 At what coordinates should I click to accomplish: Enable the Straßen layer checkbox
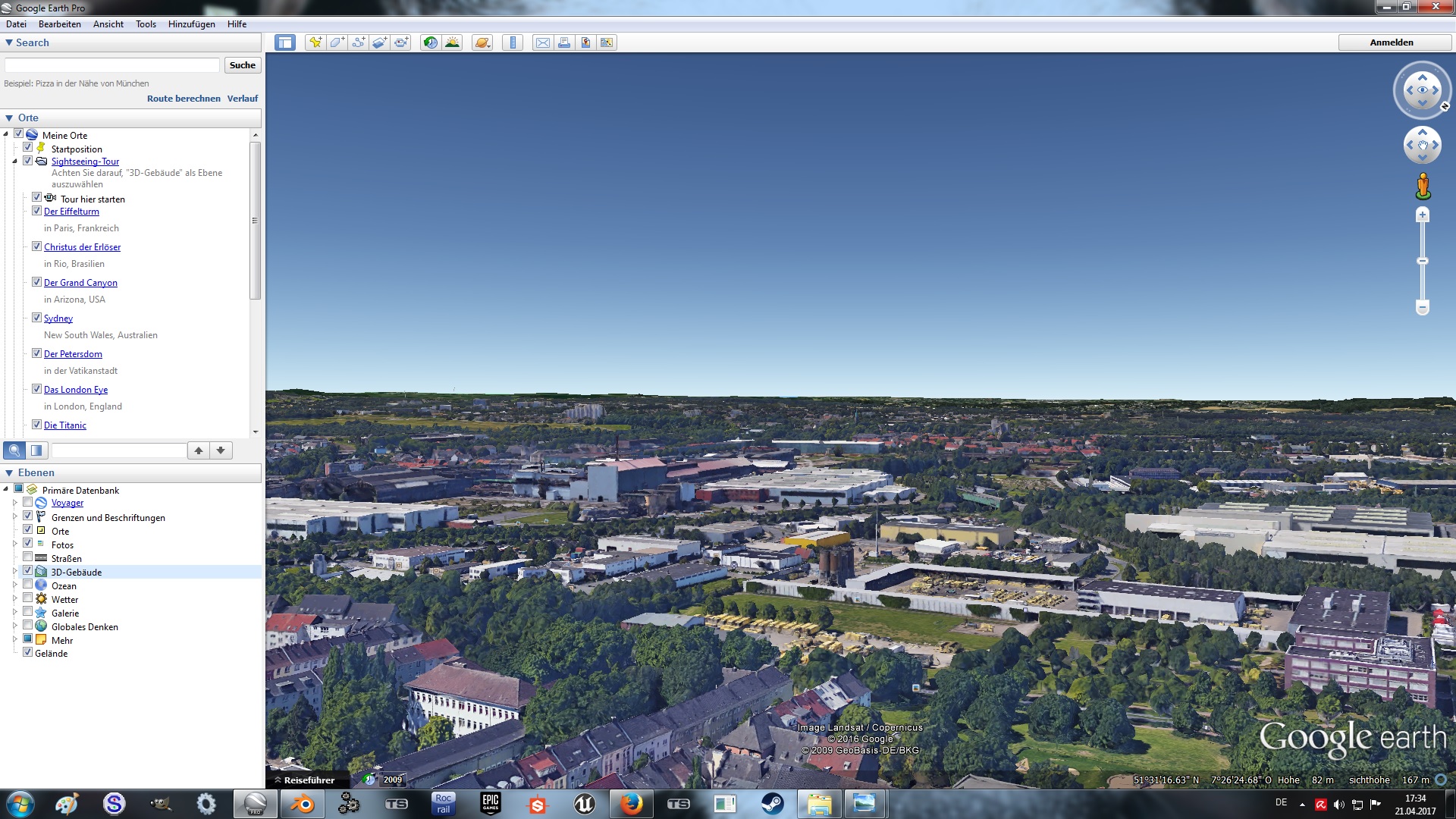tap(28, 557)
